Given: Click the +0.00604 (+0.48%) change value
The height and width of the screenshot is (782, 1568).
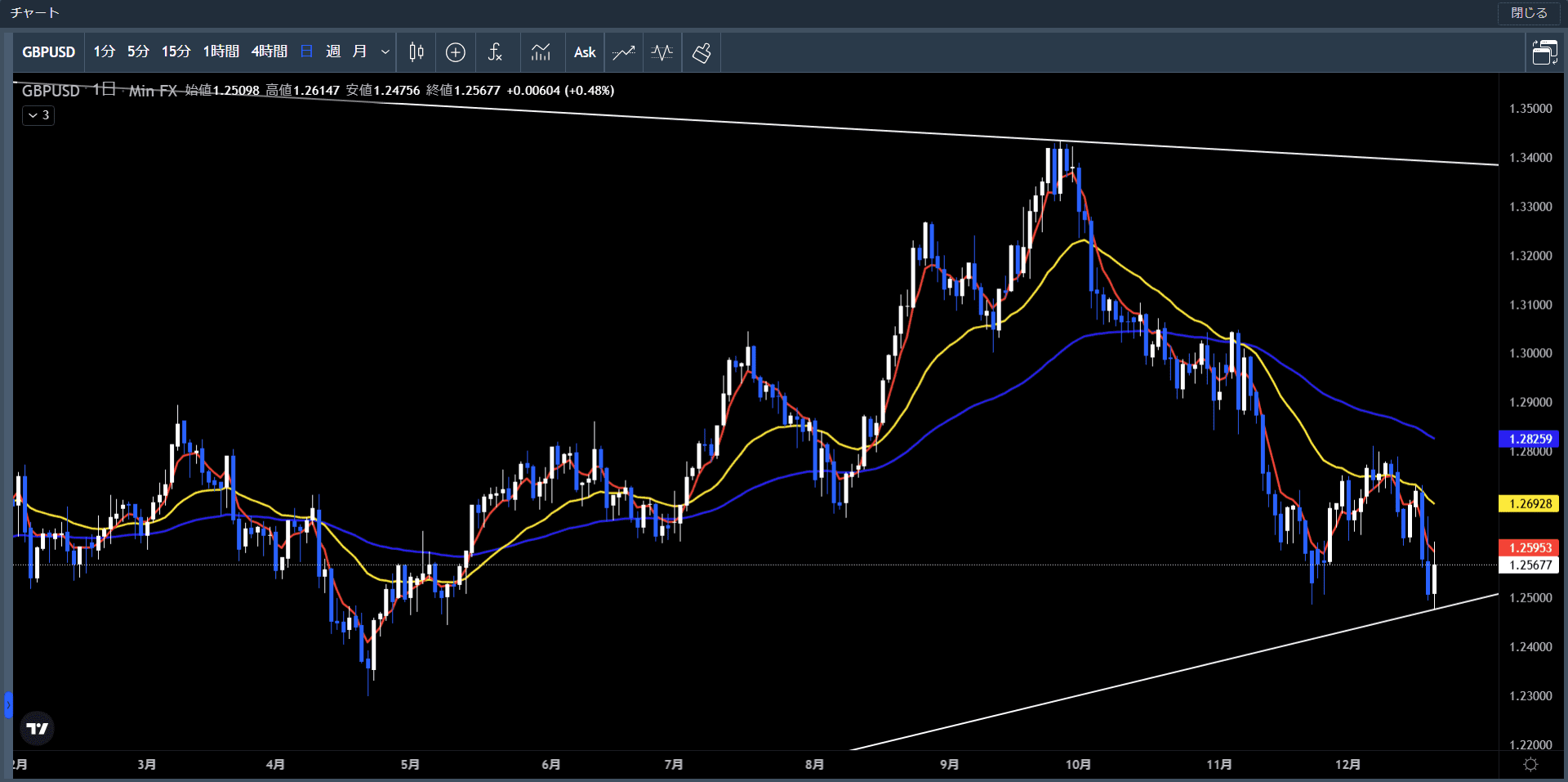Looking at the screenshot, I should point(560,91).
